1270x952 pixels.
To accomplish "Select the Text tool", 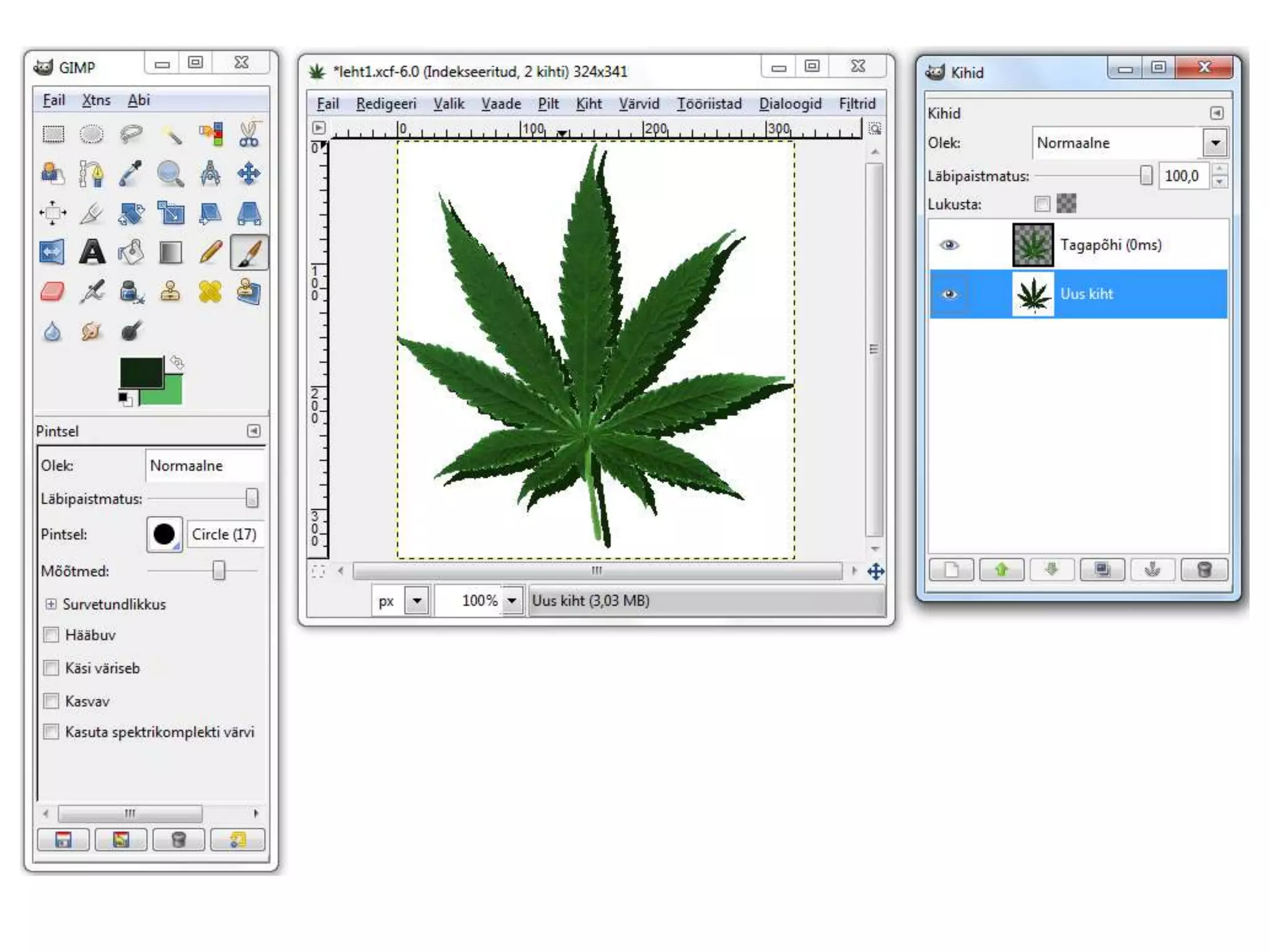I will click(x=92, y=252).
